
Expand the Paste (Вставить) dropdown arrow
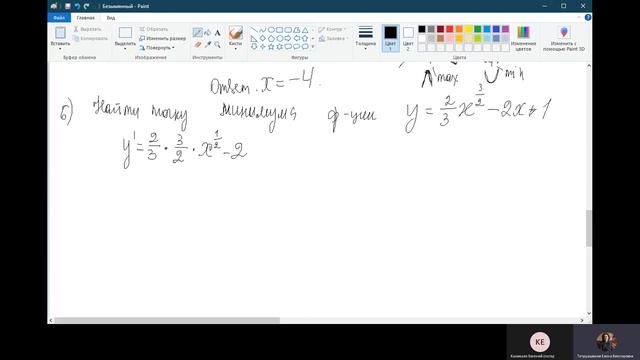click(x=60, y=49)
